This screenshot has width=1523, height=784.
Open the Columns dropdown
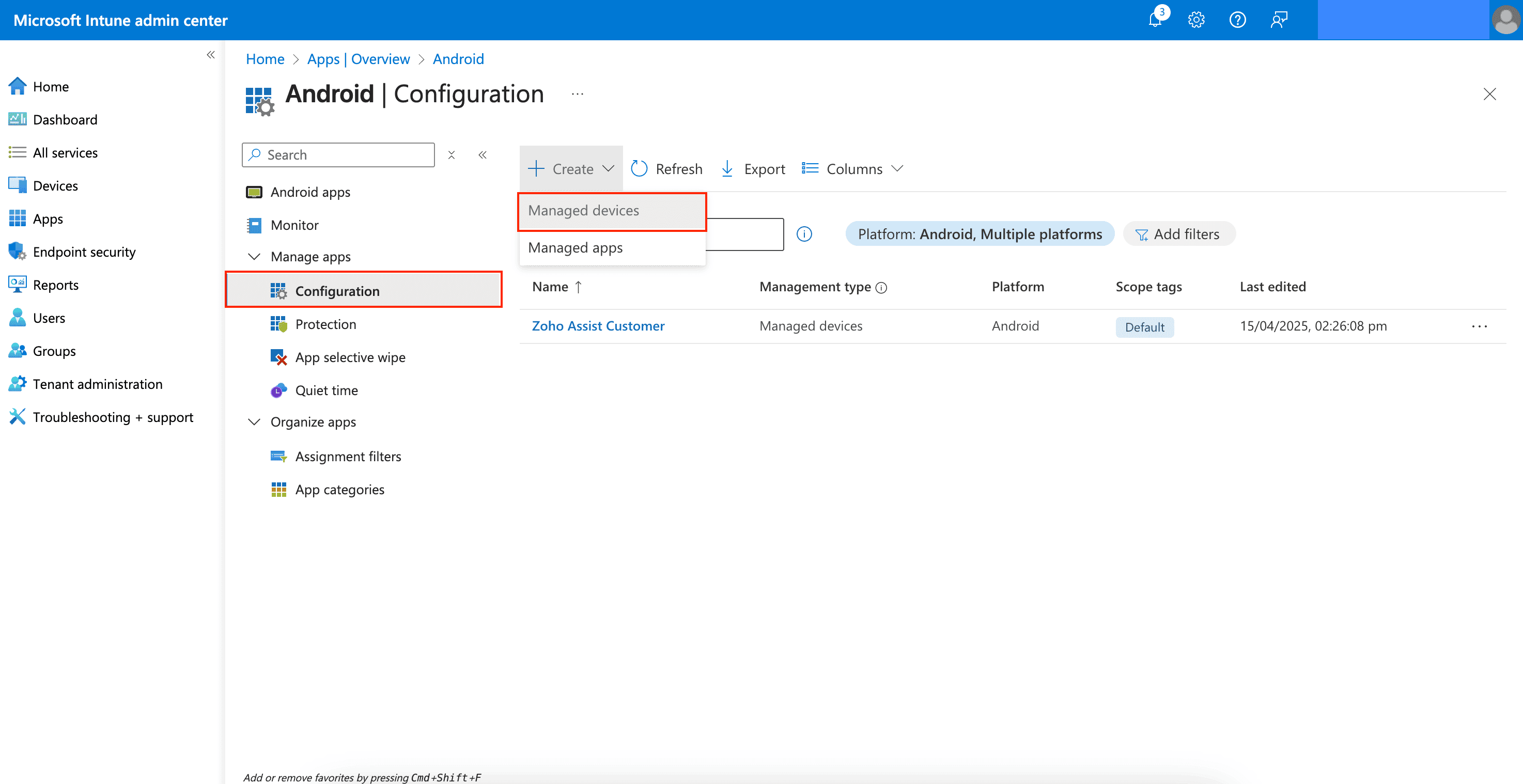tap(852, 169)
